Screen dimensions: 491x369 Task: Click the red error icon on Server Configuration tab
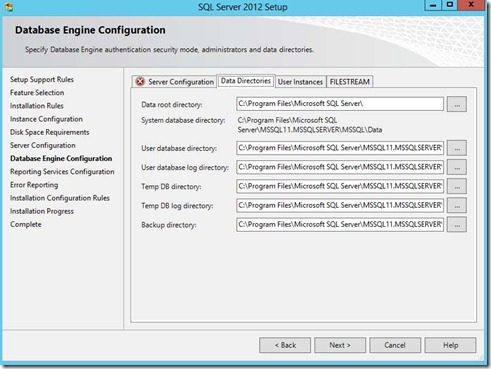point(140,81)
